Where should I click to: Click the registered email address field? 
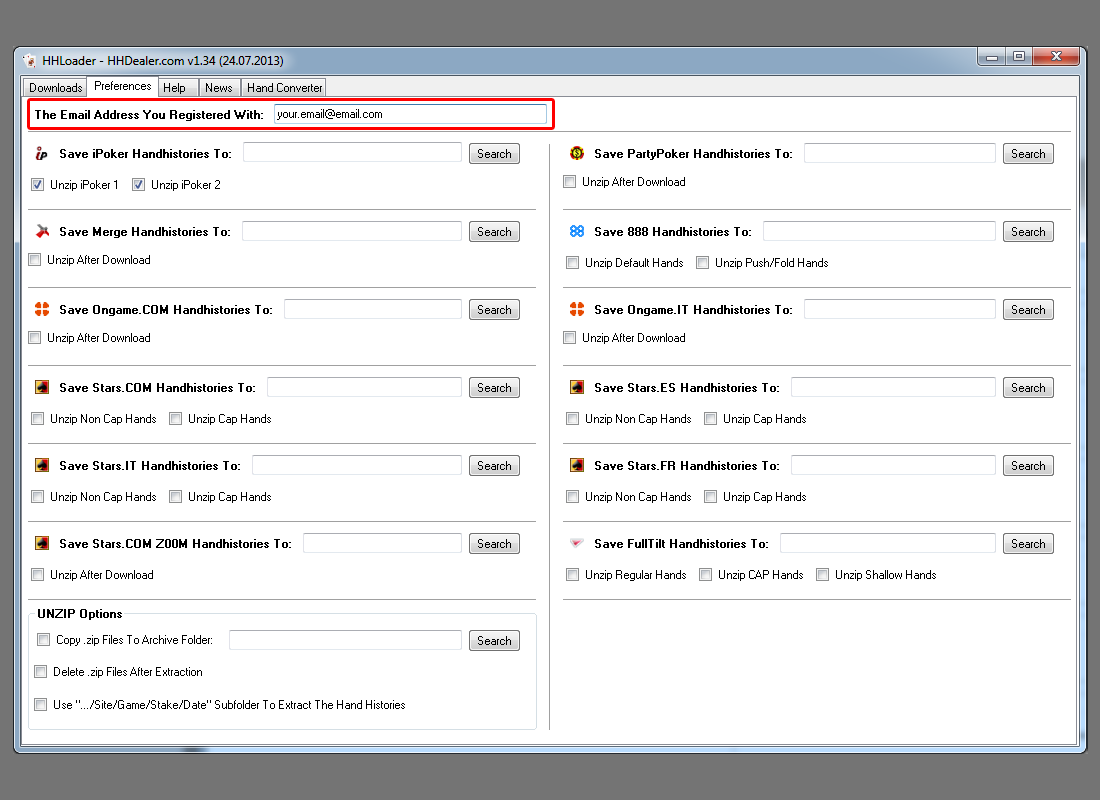(x=410, y=115)
